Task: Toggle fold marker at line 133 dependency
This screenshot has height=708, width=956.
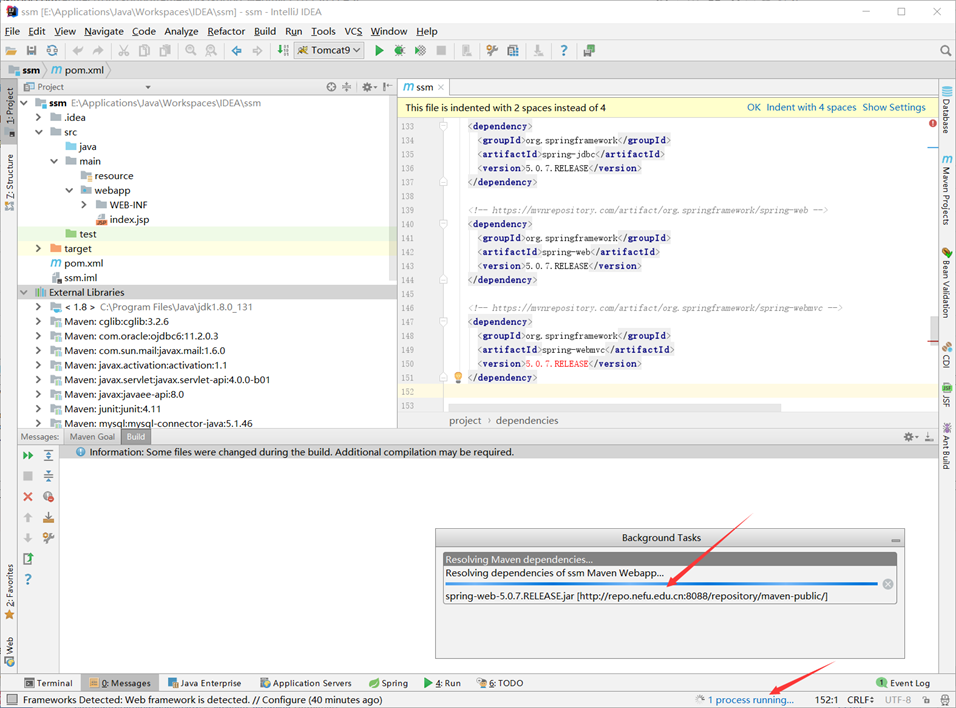Action: click(x=443, y=126)
